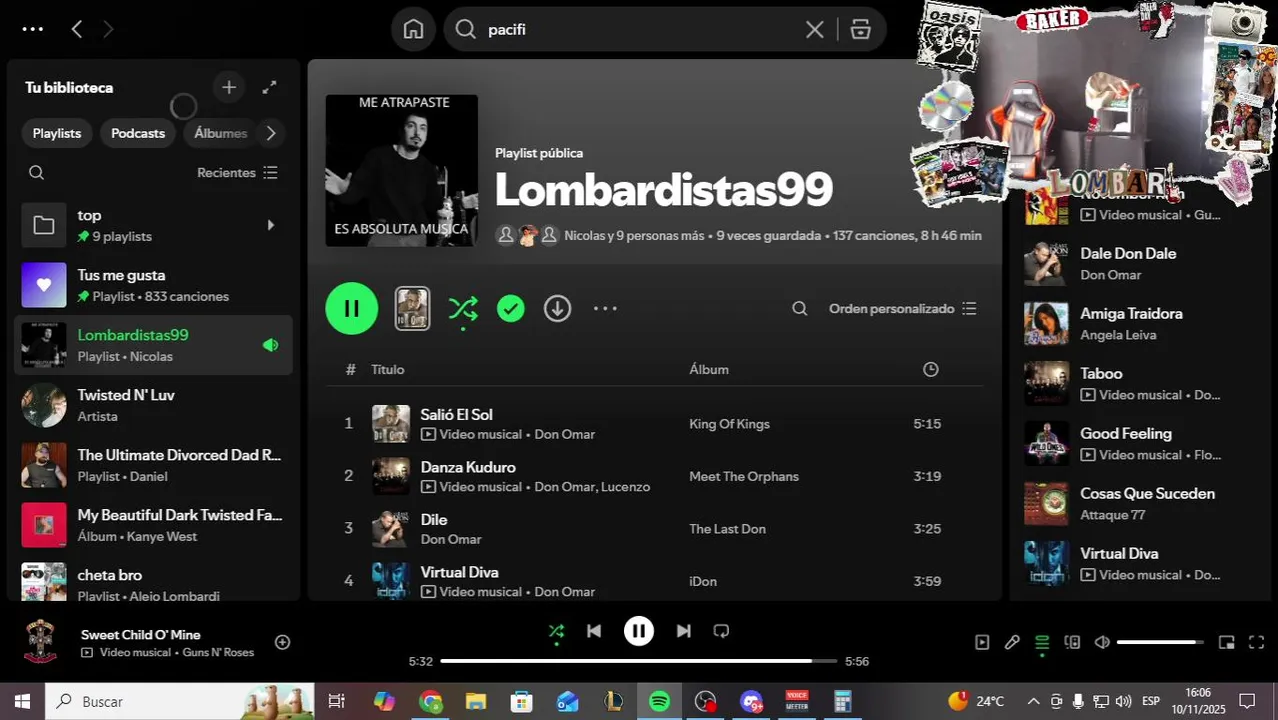
Task: Toggle the lyrics microphone icon
Action: coord(1012,642)
